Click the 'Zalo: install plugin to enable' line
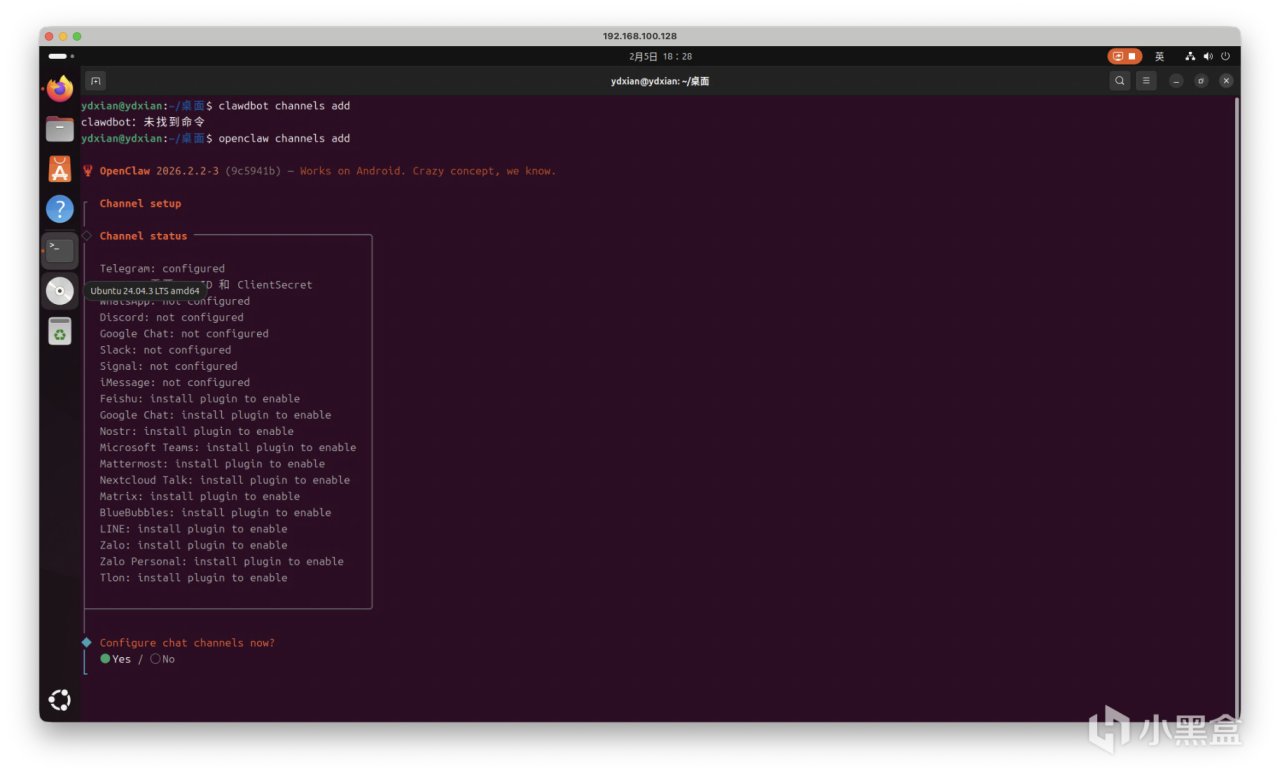The height and width of the screenshot is (774, 1280). click(x=193, y=545)
